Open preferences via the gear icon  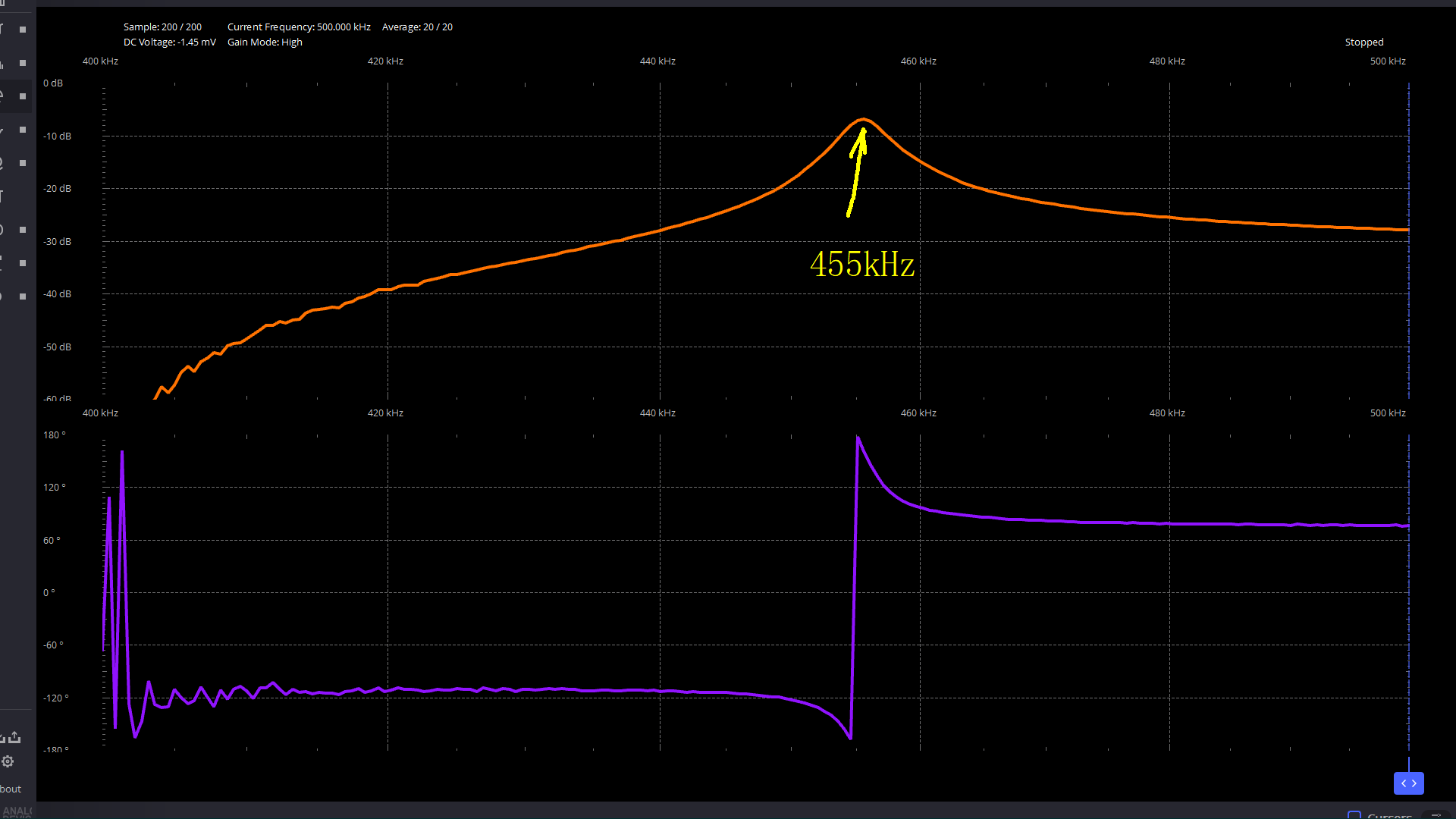(x=8, y=761)
